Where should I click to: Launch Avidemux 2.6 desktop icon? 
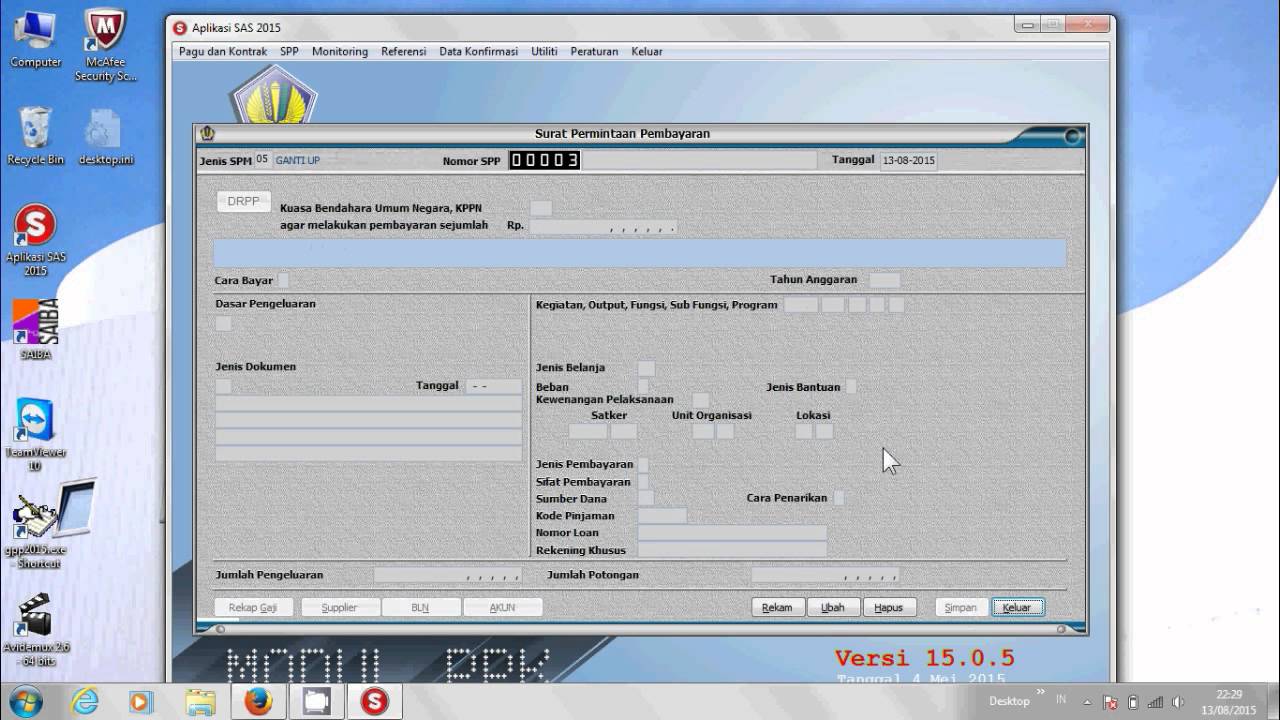pyautogui.click(x=36, y=628)
